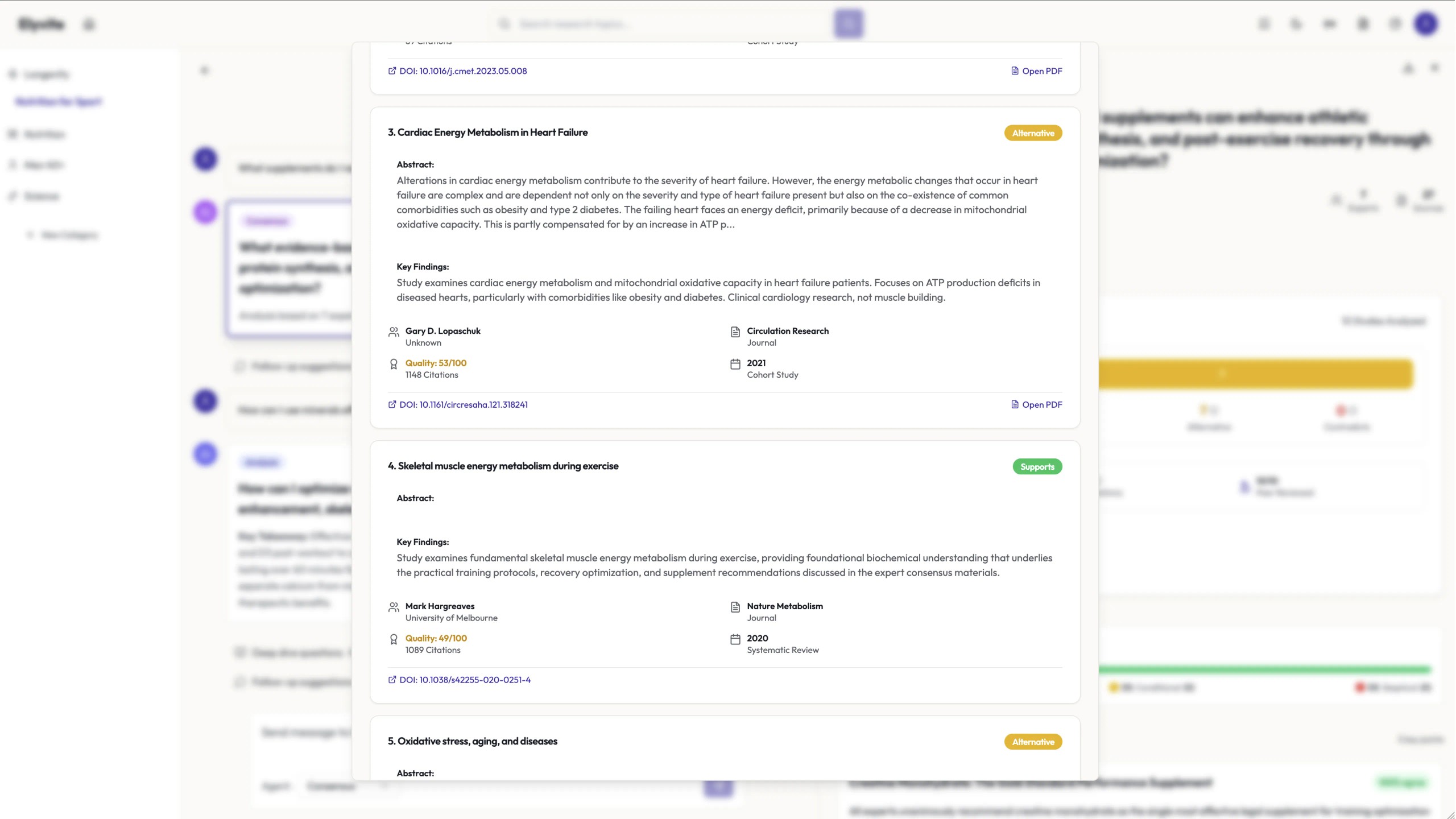Select author name Mark Hargreaves

coord(440,606)
